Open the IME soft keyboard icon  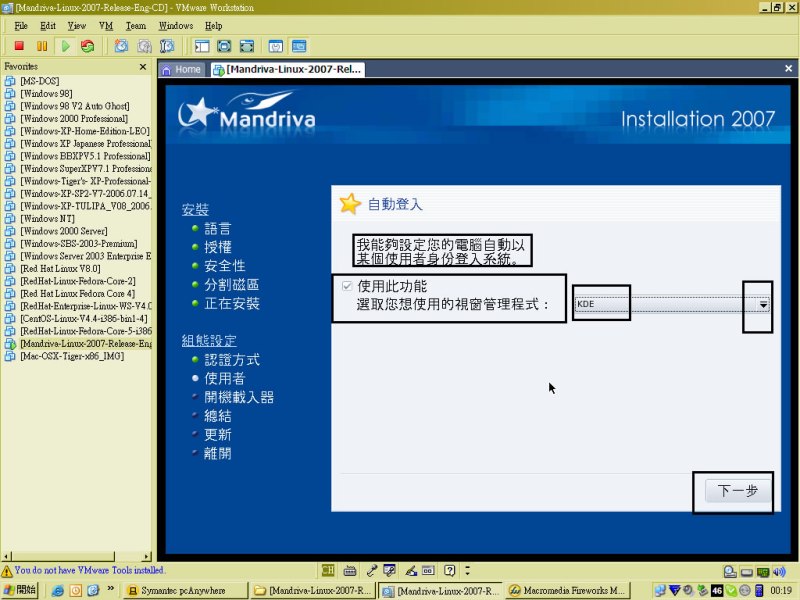coord(350,570)
